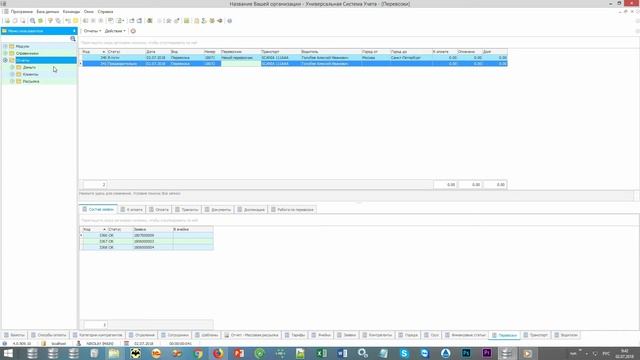The height and width of the screenshot is (360, 640).
Task: Open the Отчет - Массовая рассылка window tab
Action: [x=251, y=335]
